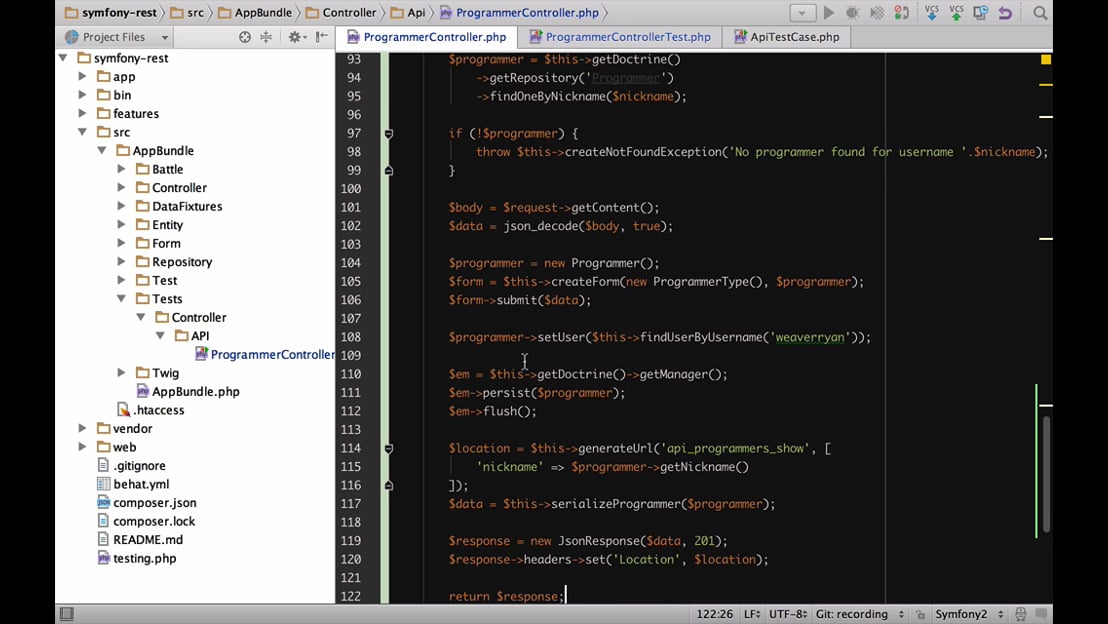Open Search Everywhere magnifier icon
Screen dimensions: 1108x624
[1040, 13]
